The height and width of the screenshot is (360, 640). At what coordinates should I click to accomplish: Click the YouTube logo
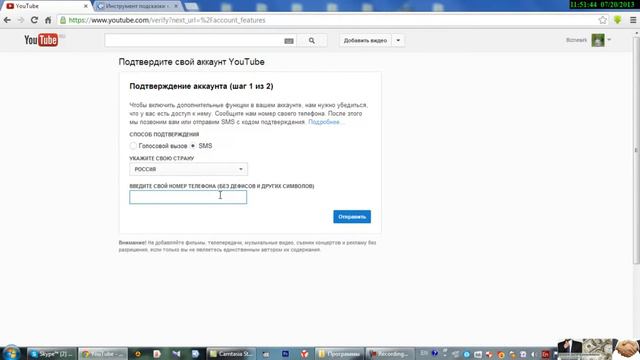coord(42,40)
